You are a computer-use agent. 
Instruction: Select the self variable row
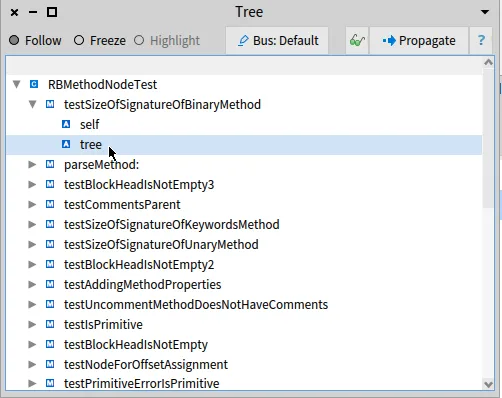tap(244, 124)
